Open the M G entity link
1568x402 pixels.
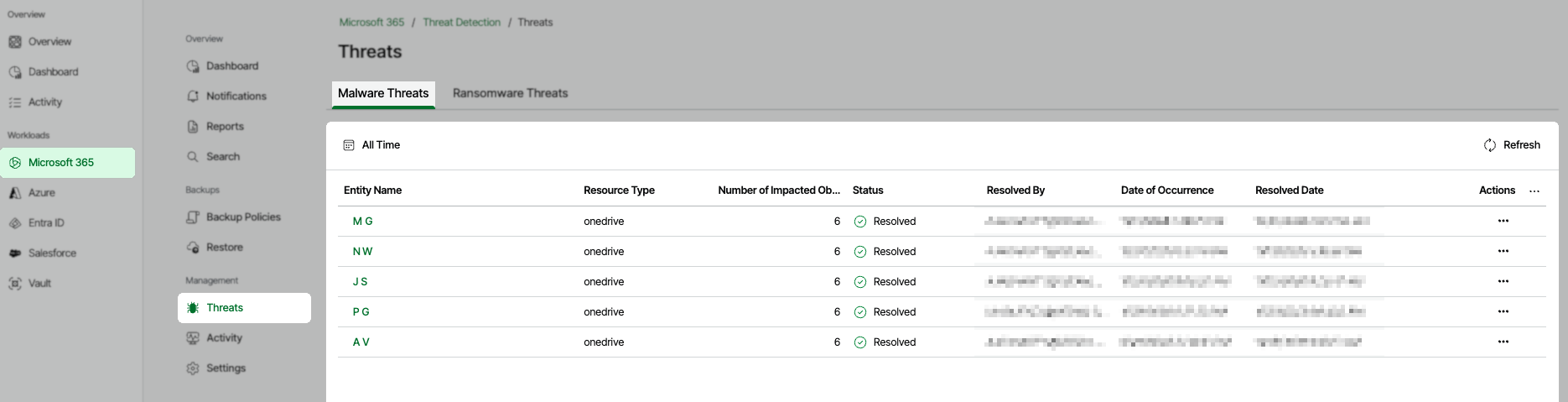pyautogui.click(x=363, y=222)
